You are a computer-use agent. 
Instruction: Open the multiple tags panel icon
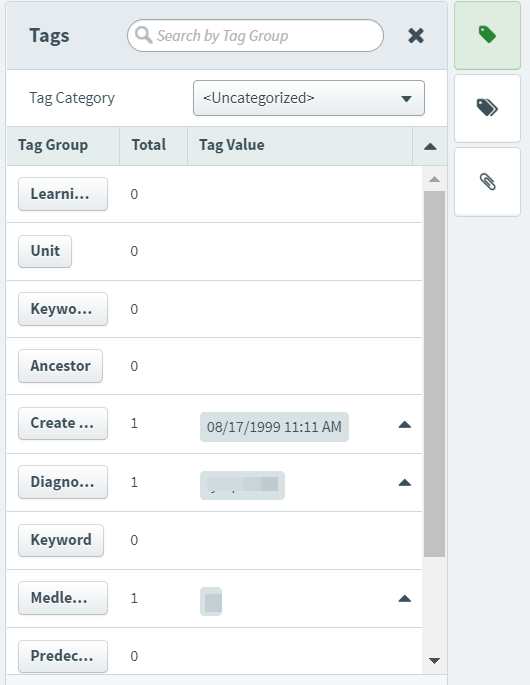click(x=487, y=108)
